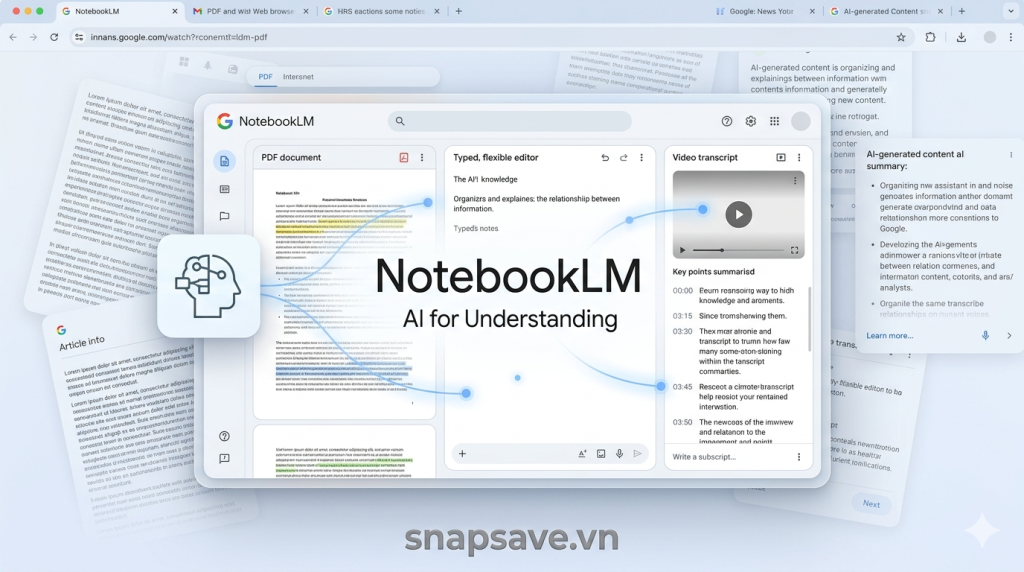The height and width of the screenshot is (572, 1024).
Task: Click the text format icon in editor bar
Action: click(x=582, y=454)
